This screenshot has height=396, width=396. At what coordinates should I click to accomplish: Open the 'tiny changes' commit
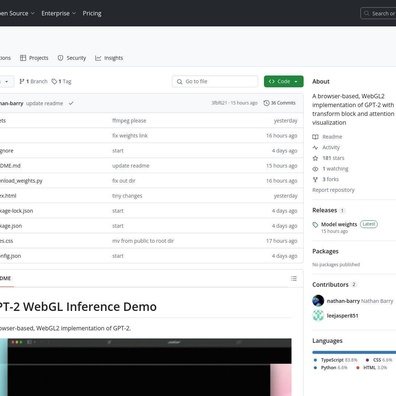coord(127,196)
